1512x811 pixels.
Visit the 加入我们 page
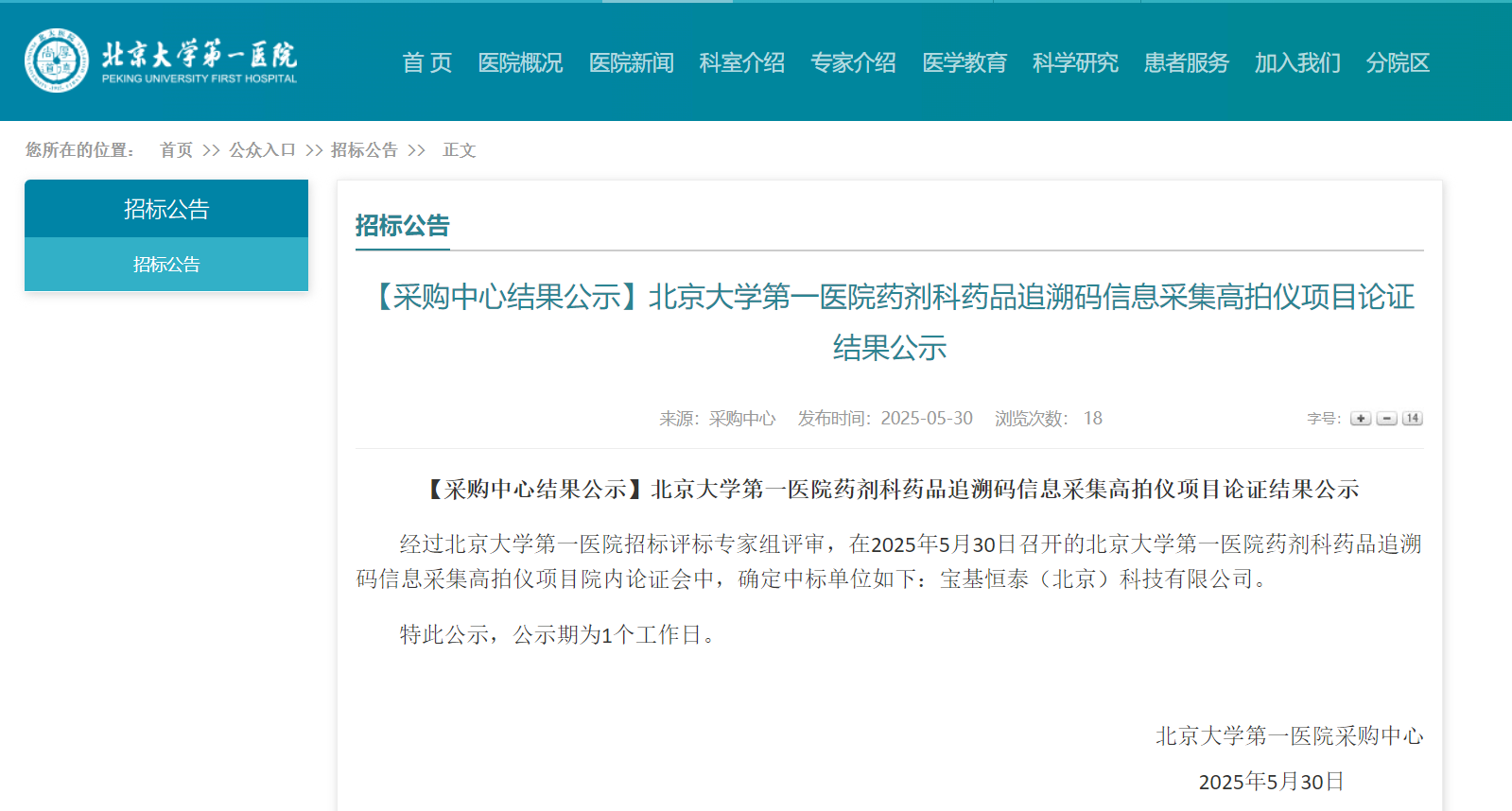[x=1297, y=63]
